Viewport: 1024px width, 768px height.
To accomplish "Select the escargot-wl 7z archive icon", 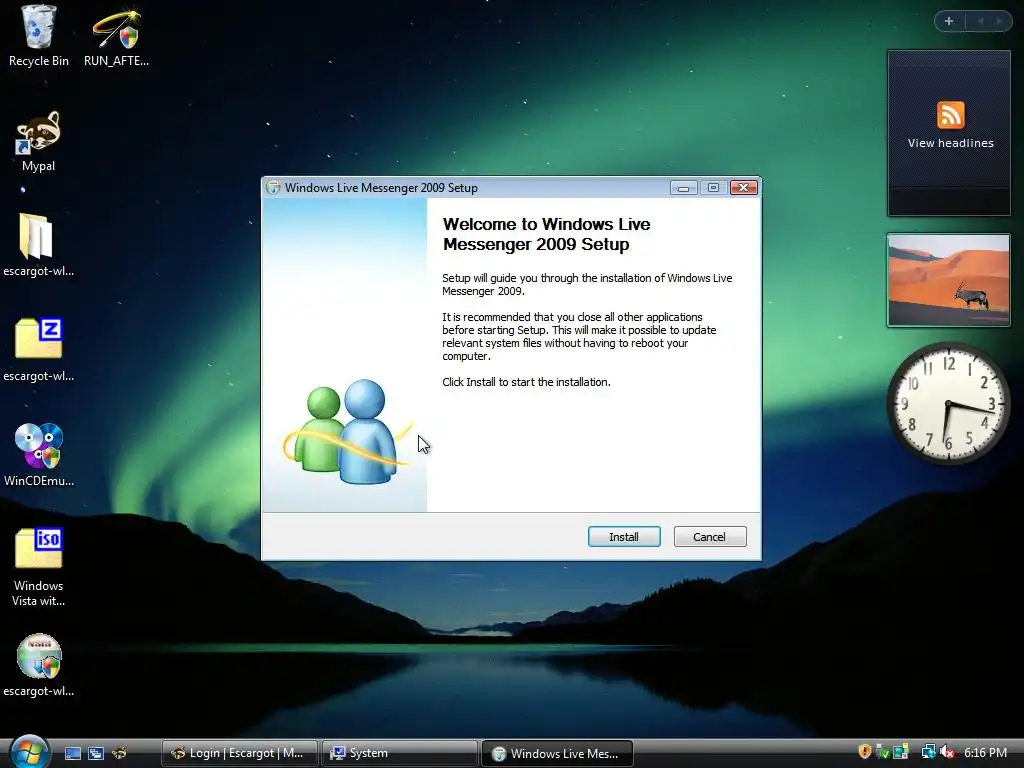I will point(38,349).
